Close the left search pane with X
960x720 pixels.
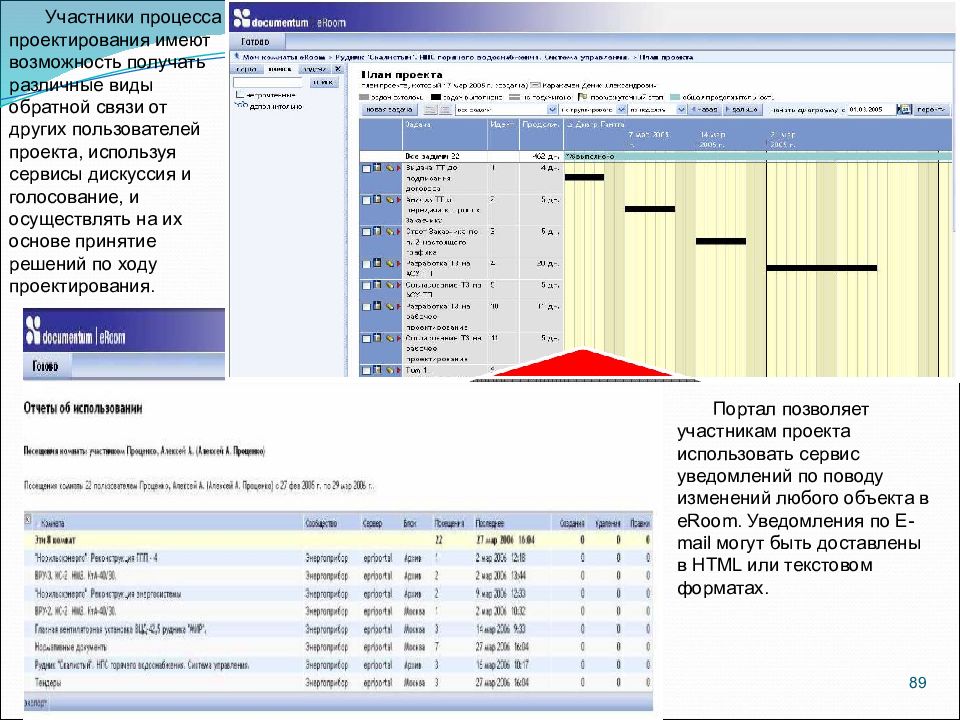pos(337,69)
